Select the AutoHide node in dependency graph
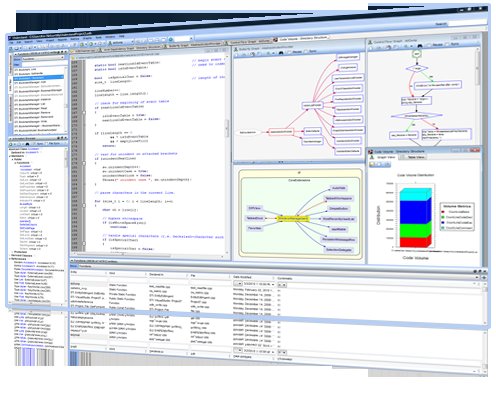This screenshot has width=496, height=393. coord(339,188)
